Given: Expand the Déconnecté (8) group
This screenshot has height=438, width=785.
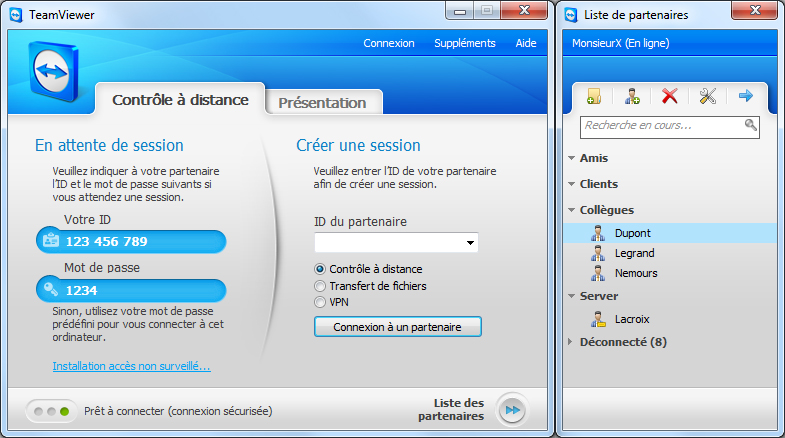Looking at the screenshot, I should pos(570,342).
